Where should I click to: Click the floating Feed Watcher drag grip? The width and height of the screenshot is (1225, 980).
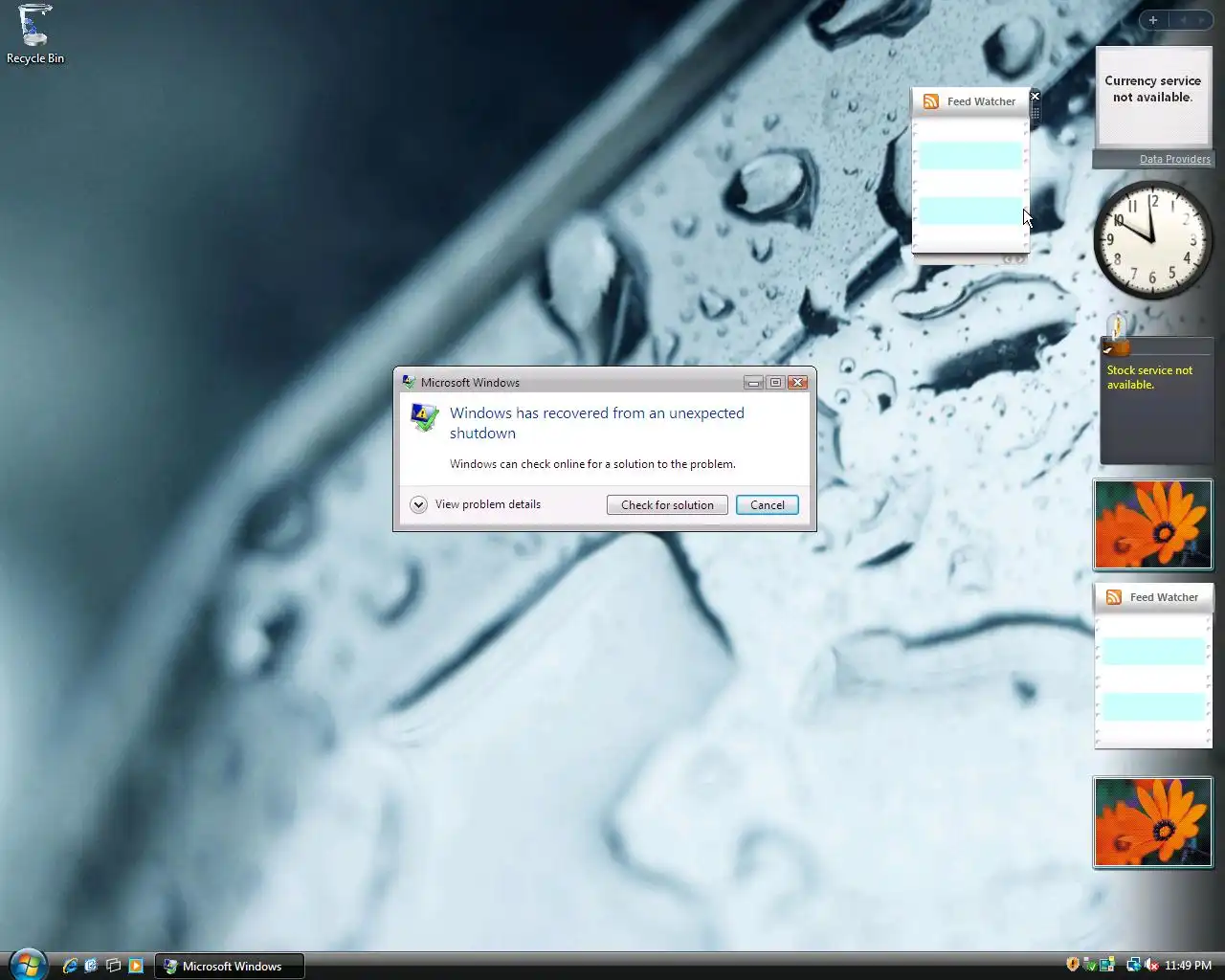pos(1035,113)
